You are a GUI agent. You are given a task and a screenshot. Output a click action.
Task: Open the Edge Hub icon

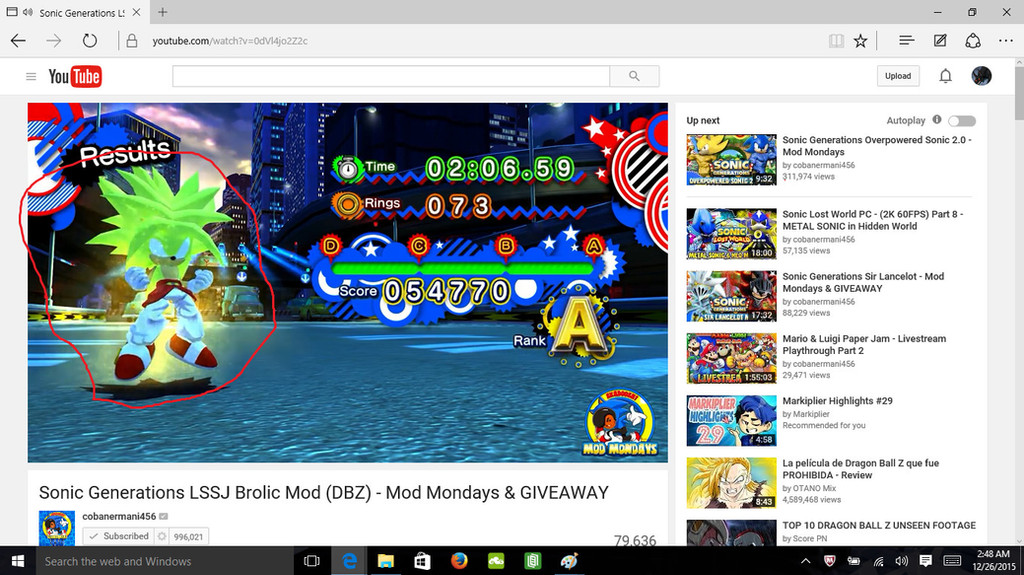click(906, 41)
